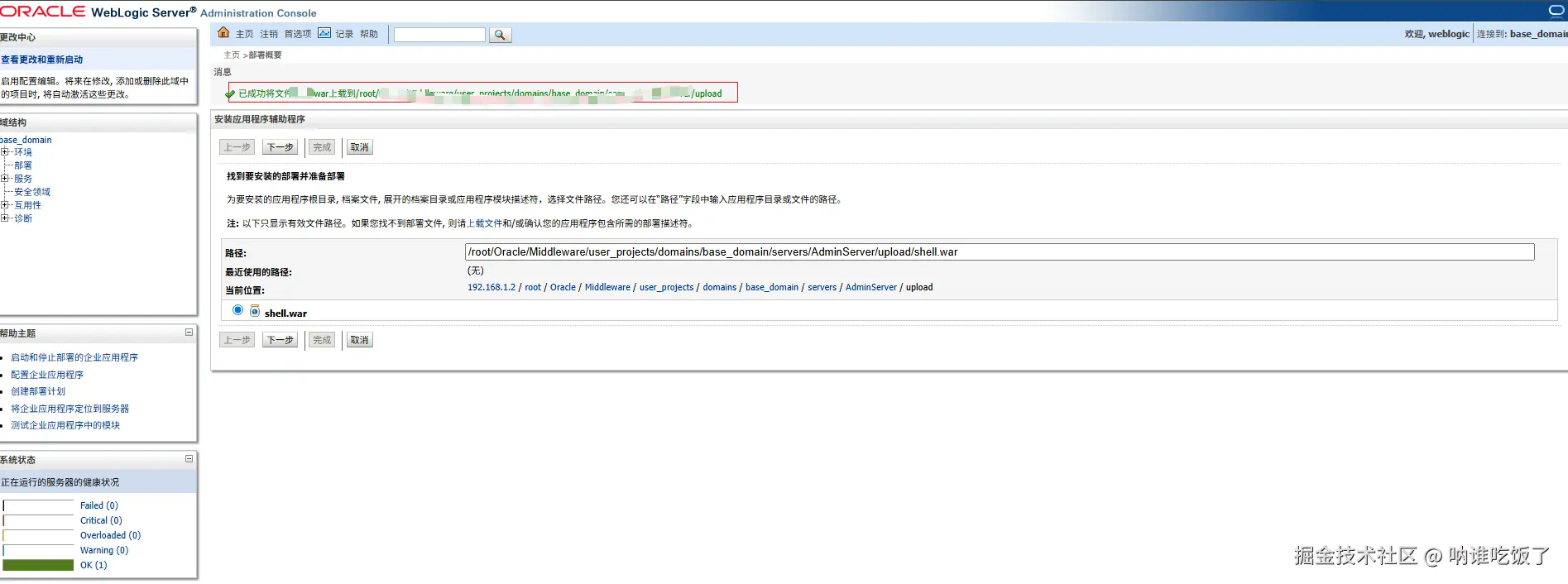Viewport: 1568px width, 584px height.
Task: Click Overloaded (0) health link
Action: pyautogui.click(x=111, y=535)
